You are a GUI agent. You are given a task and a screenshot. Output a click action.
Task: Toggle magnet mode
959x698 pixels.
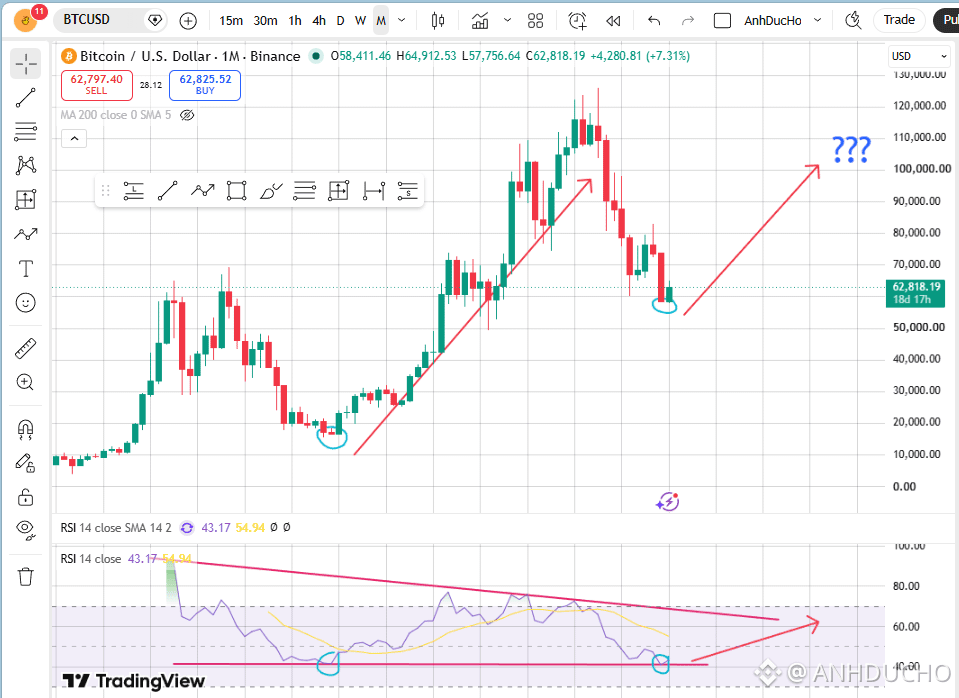pos(26,430)
